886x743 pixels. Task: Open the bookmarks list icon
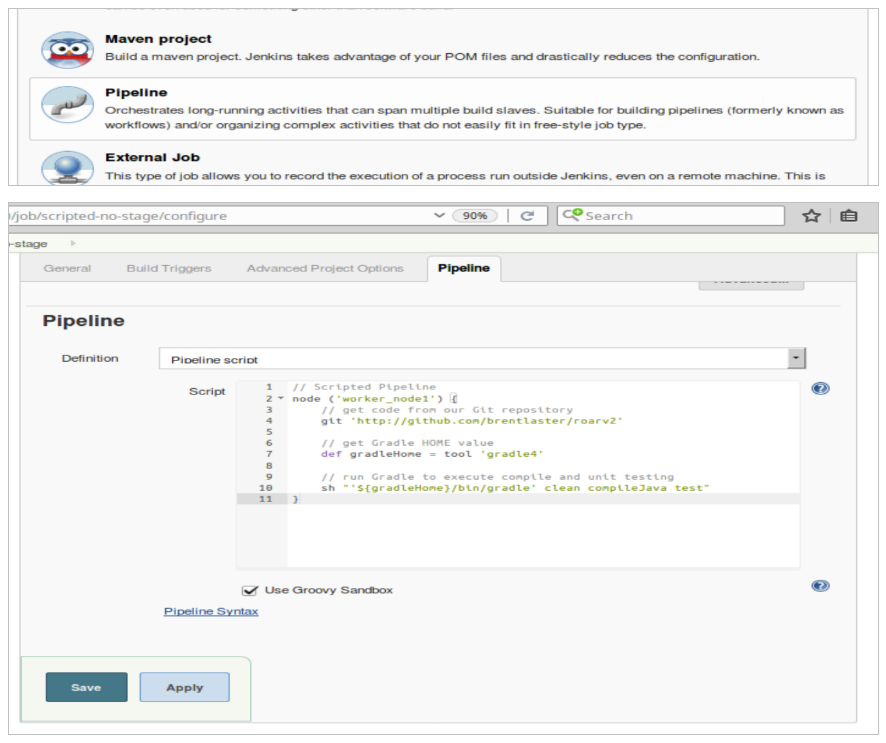849,216
